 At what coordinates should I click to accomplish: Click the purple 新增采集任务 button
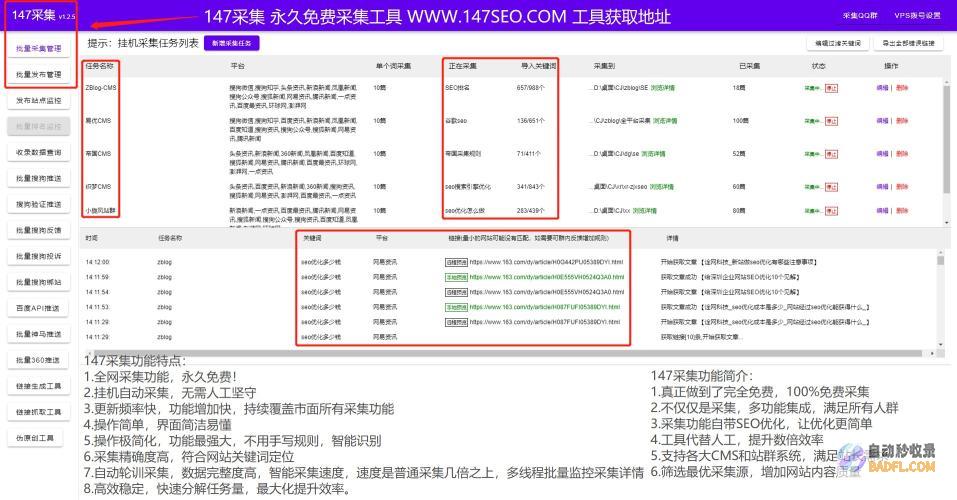click(x=231, y=43)
